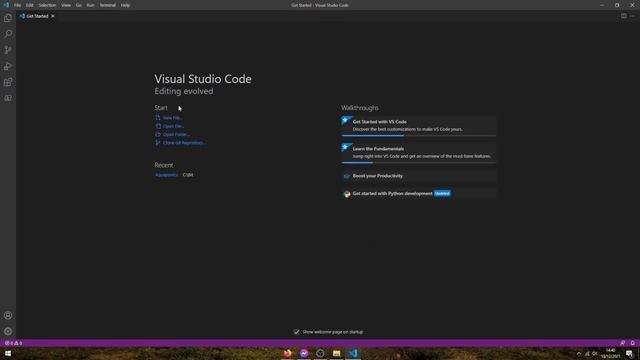Open Get started with Python development walkthrough

pyautogui.click(x=419, y=193)
